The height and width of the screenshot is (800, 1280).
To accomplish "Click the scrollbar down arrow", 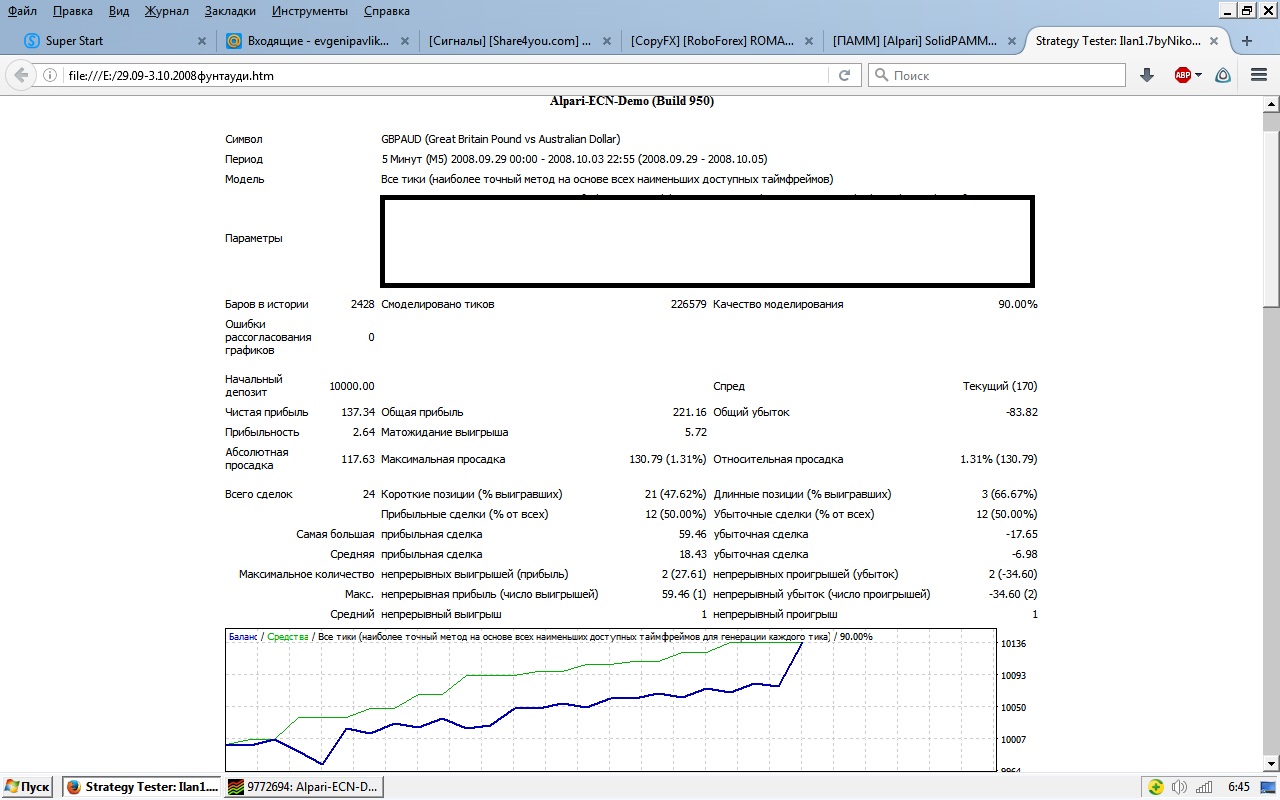I will tap(1271, 763).
